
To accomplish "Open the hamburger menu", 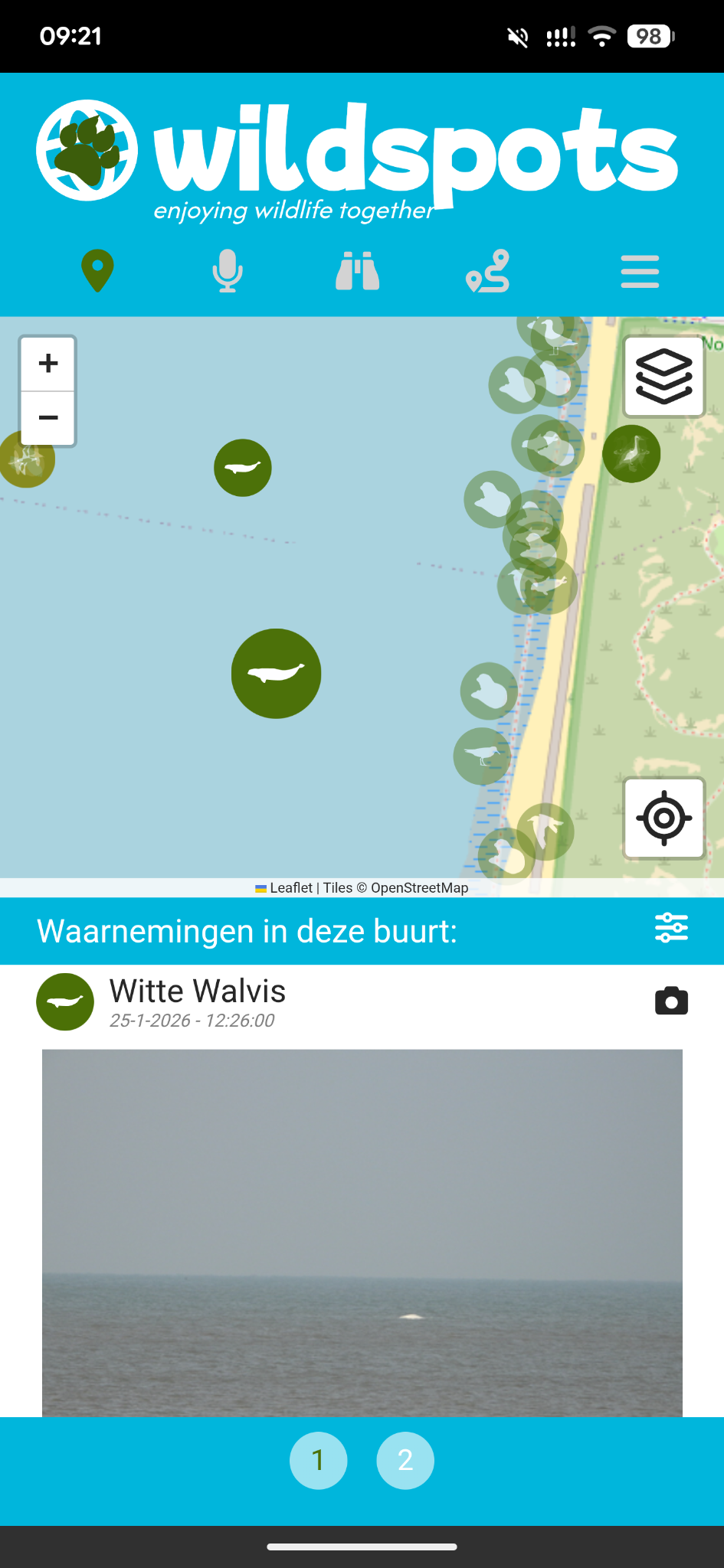I will [640, 272].
